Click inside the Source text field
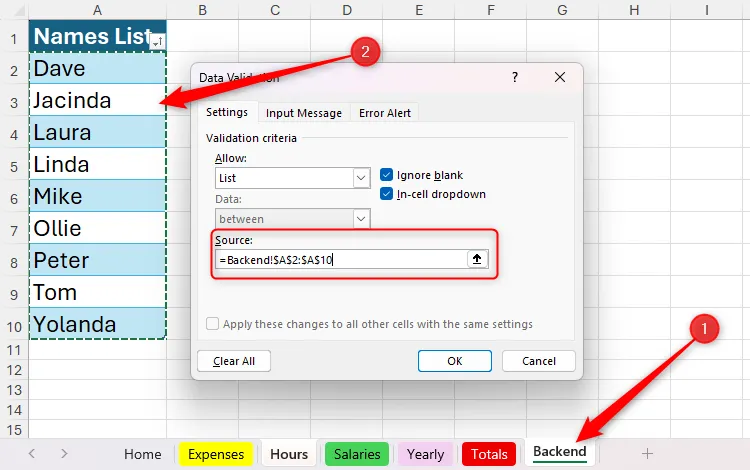The height and width of the screenshot is (470, 750). [340, 259]
